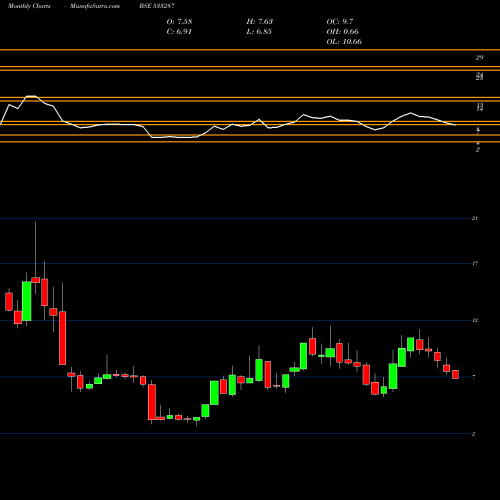
Task: Open the MunafaSutra.com label
Action: tap(95, 6)
